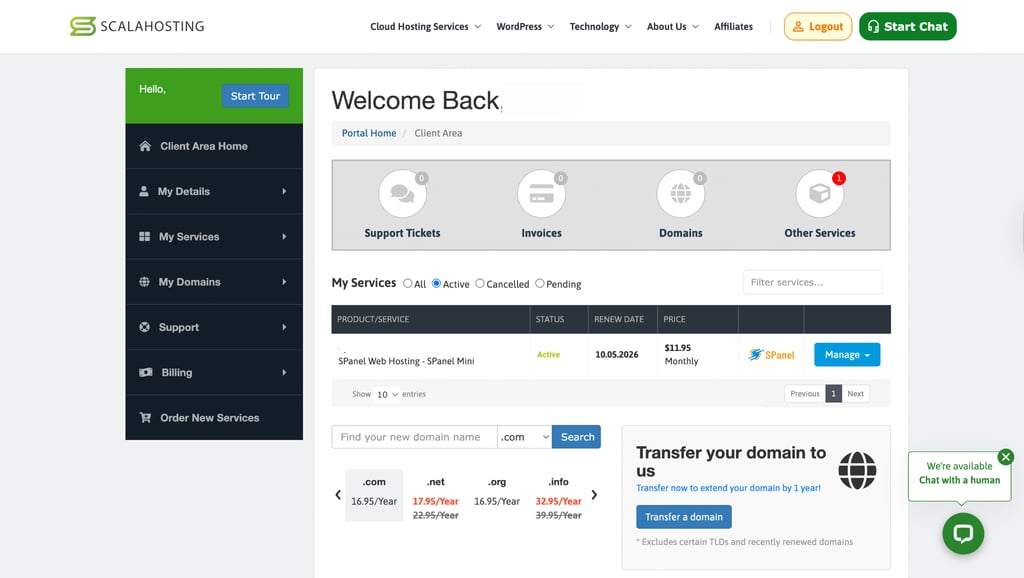Click the large globe icon in transfer box
Screen dimensions: 1024x578
click(857, 470)
